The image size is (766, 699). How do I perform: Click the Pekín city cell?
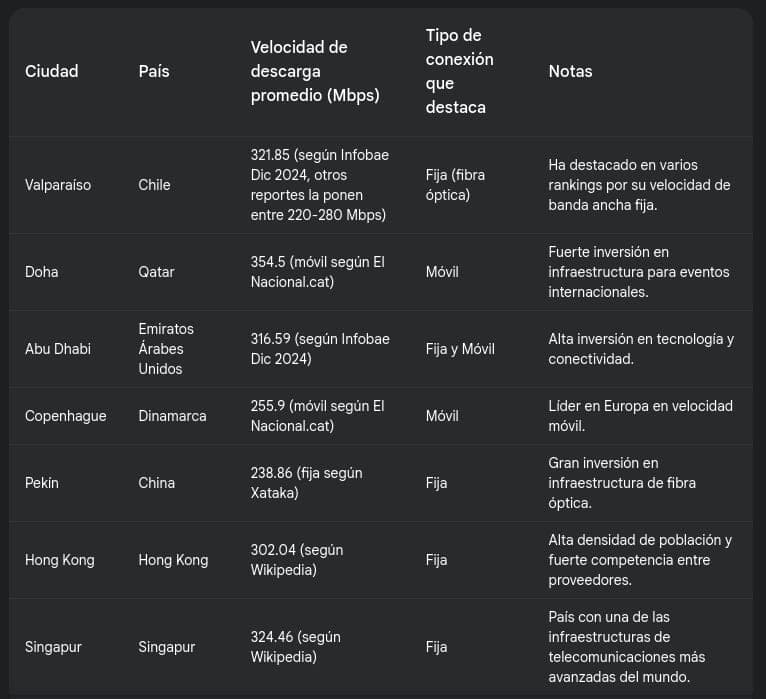click(42, 483)
